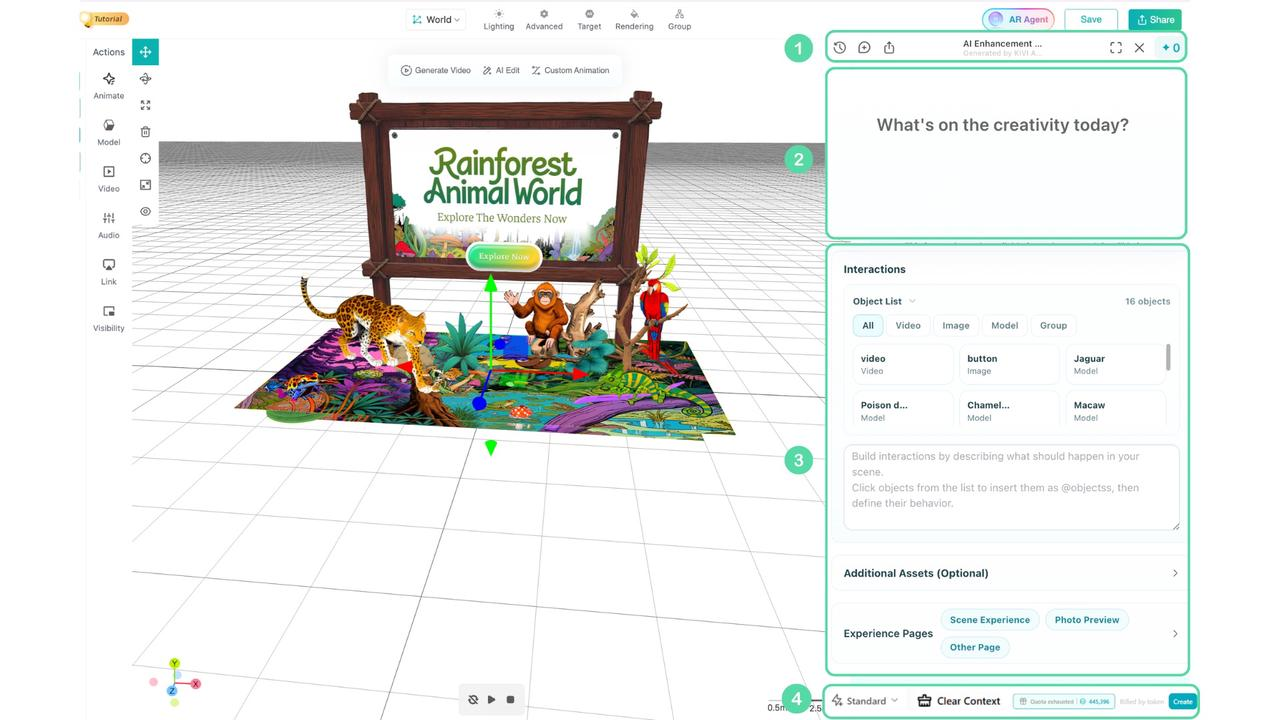
Task: Expand AI panel to fullscreen
Action: [1116, 47]
